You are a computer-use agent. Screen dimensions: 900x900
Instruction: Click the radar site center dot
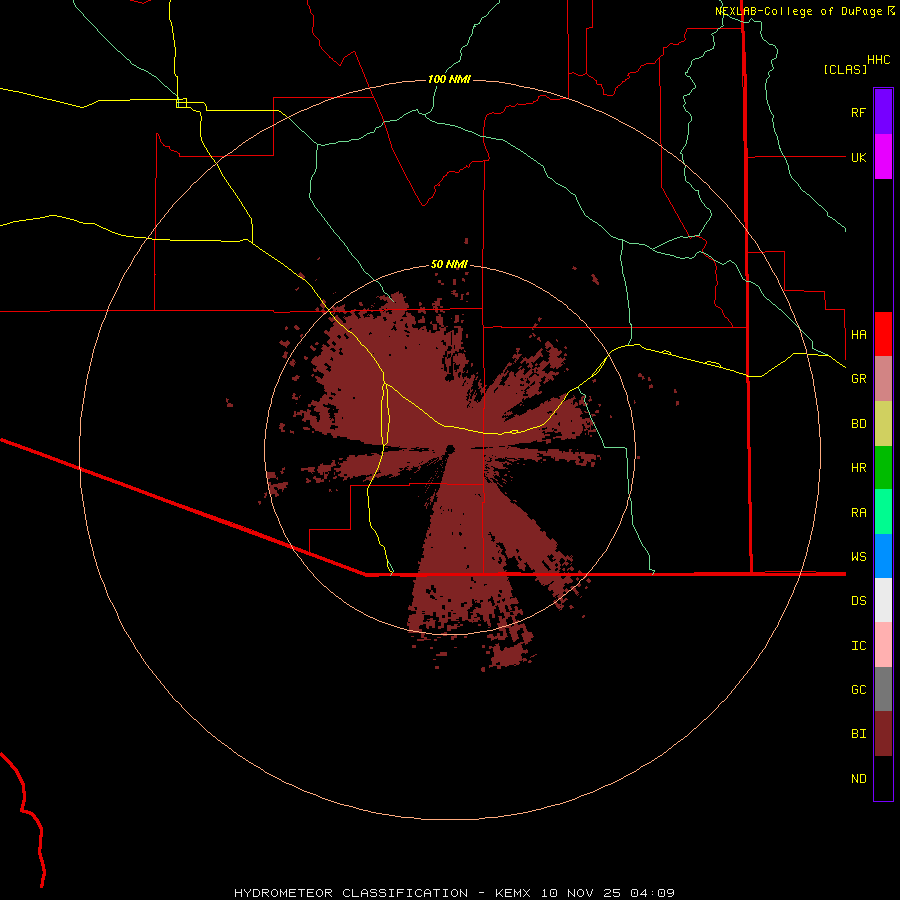[x=450, y=449]
